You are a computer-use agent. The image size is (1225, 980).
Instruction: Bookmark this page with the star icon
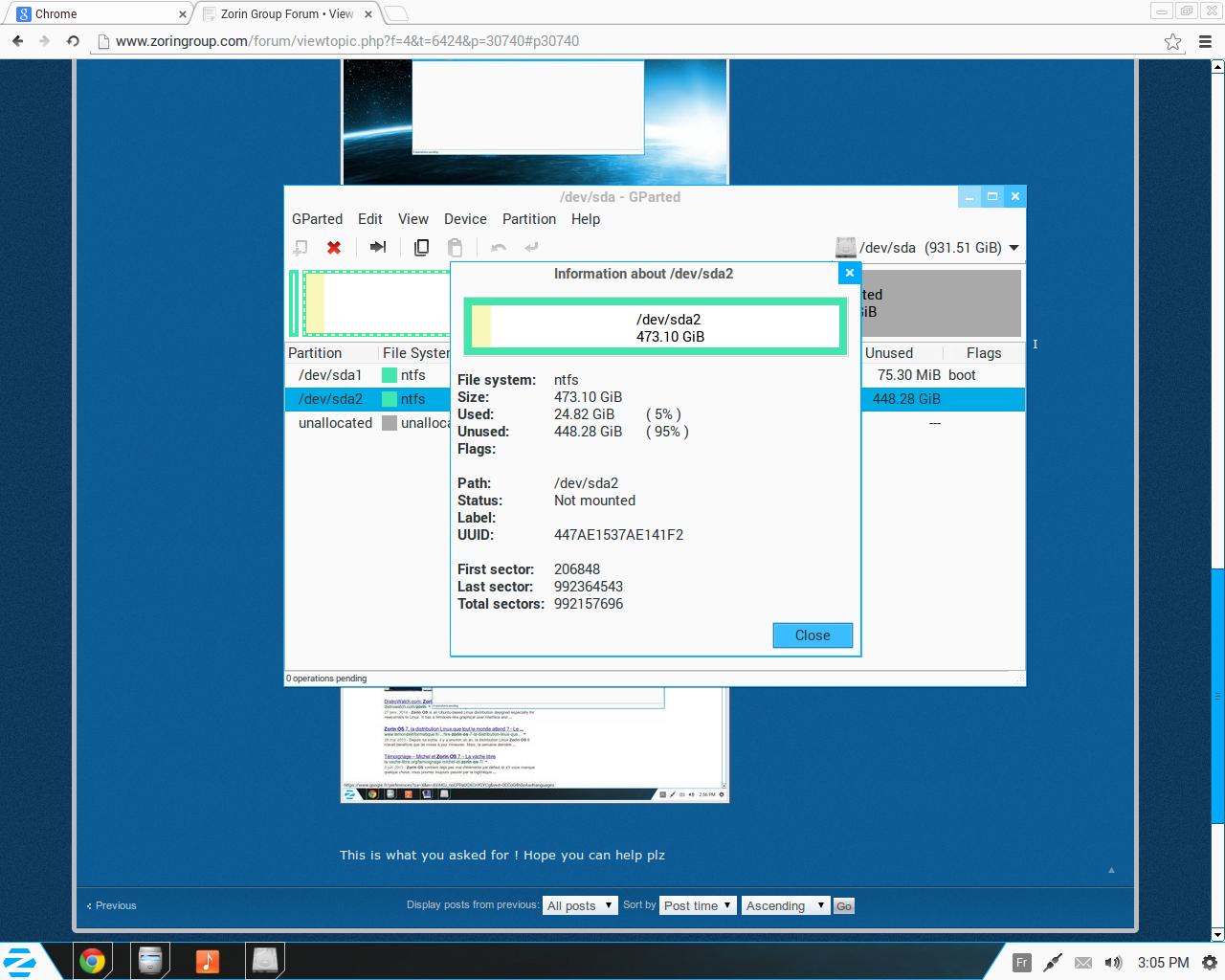pyautogui.click(x=1172, y=41)
